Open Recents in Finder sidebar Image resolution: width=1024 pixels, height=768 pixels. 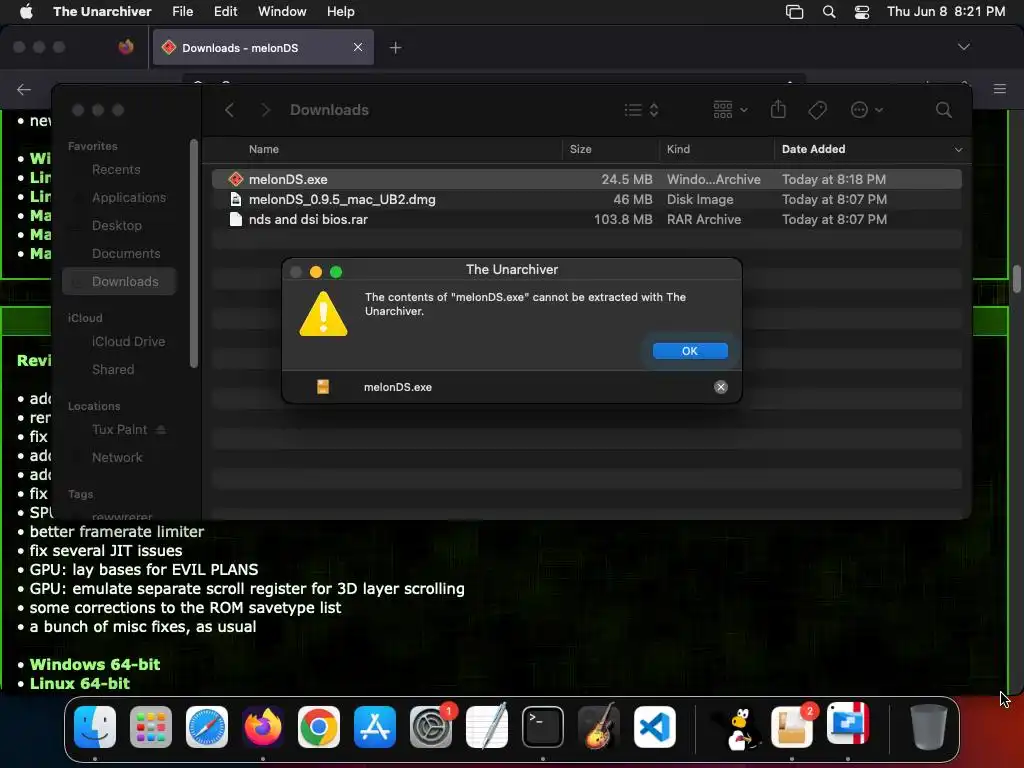click(116, 169)
